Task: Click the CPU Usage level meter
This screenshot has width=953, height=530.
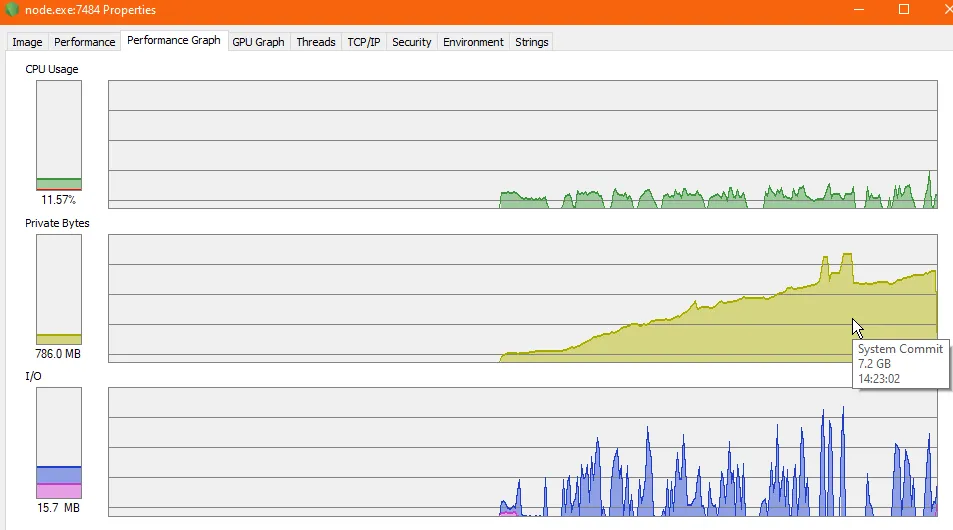Action: point(59,136)
